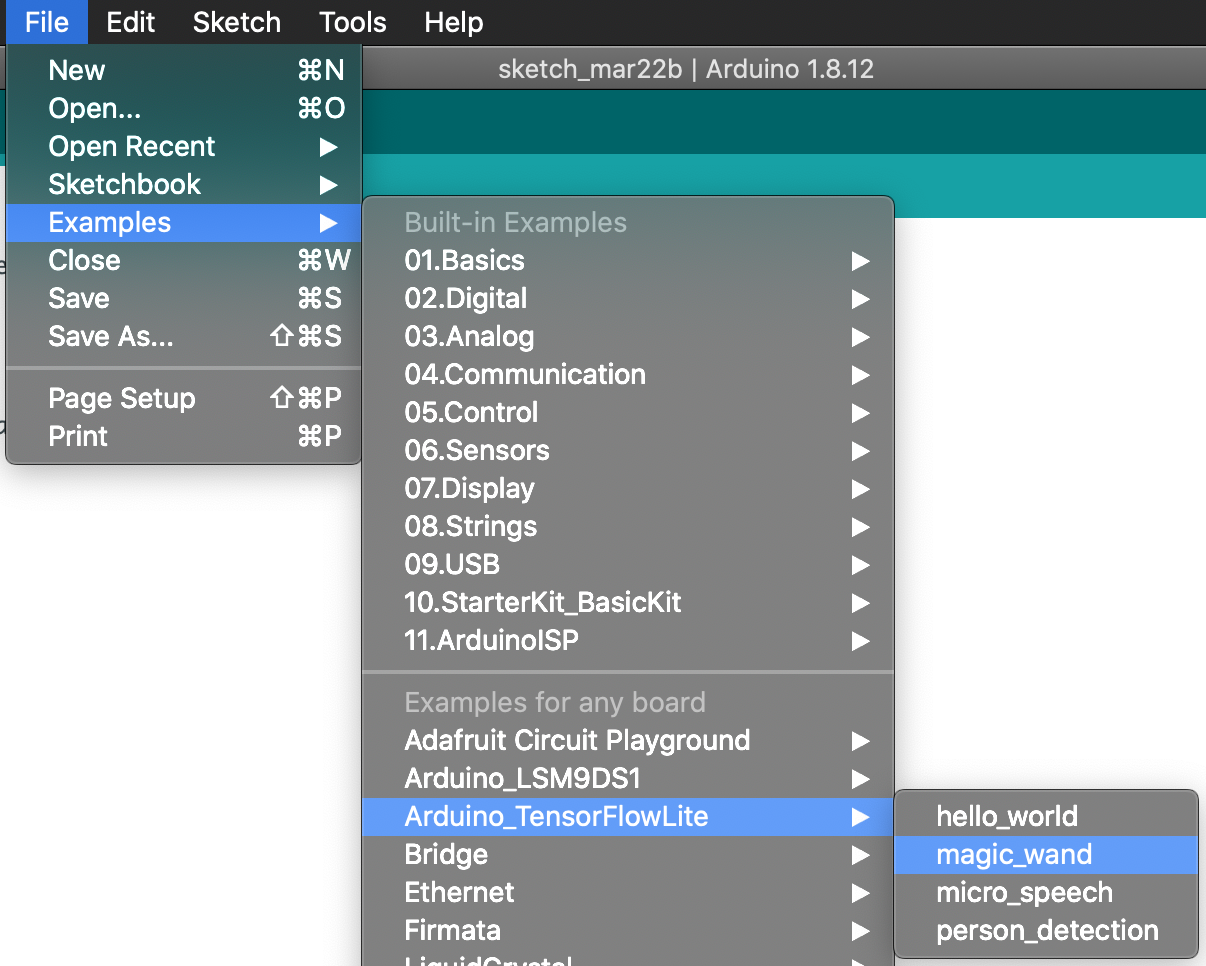The image size is (1206, 966).
Task: Select Save As... menu entry
Action: pyautogui.click(x=111, y=337)
